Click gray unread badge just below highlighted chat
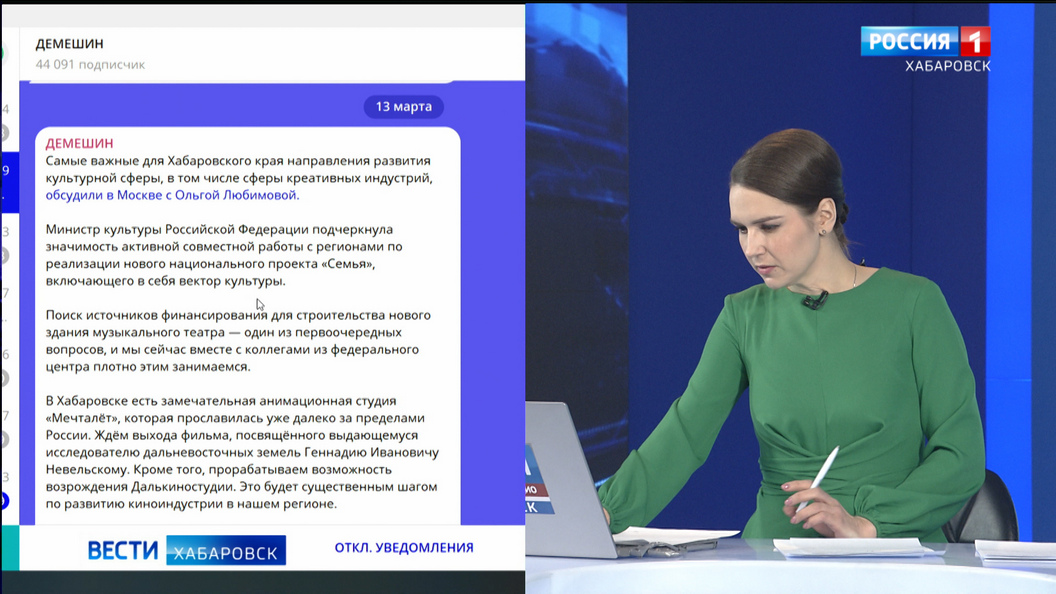The image size is (1056, 594). click(4, 256)
